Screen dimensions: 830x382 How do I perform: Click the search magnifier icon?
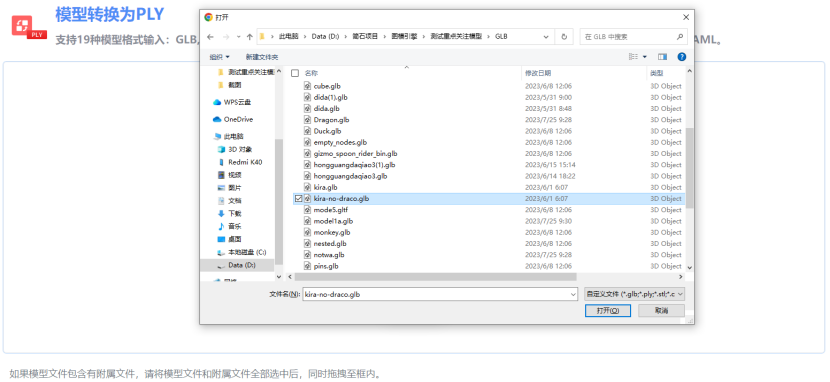(x=680, y=37)
